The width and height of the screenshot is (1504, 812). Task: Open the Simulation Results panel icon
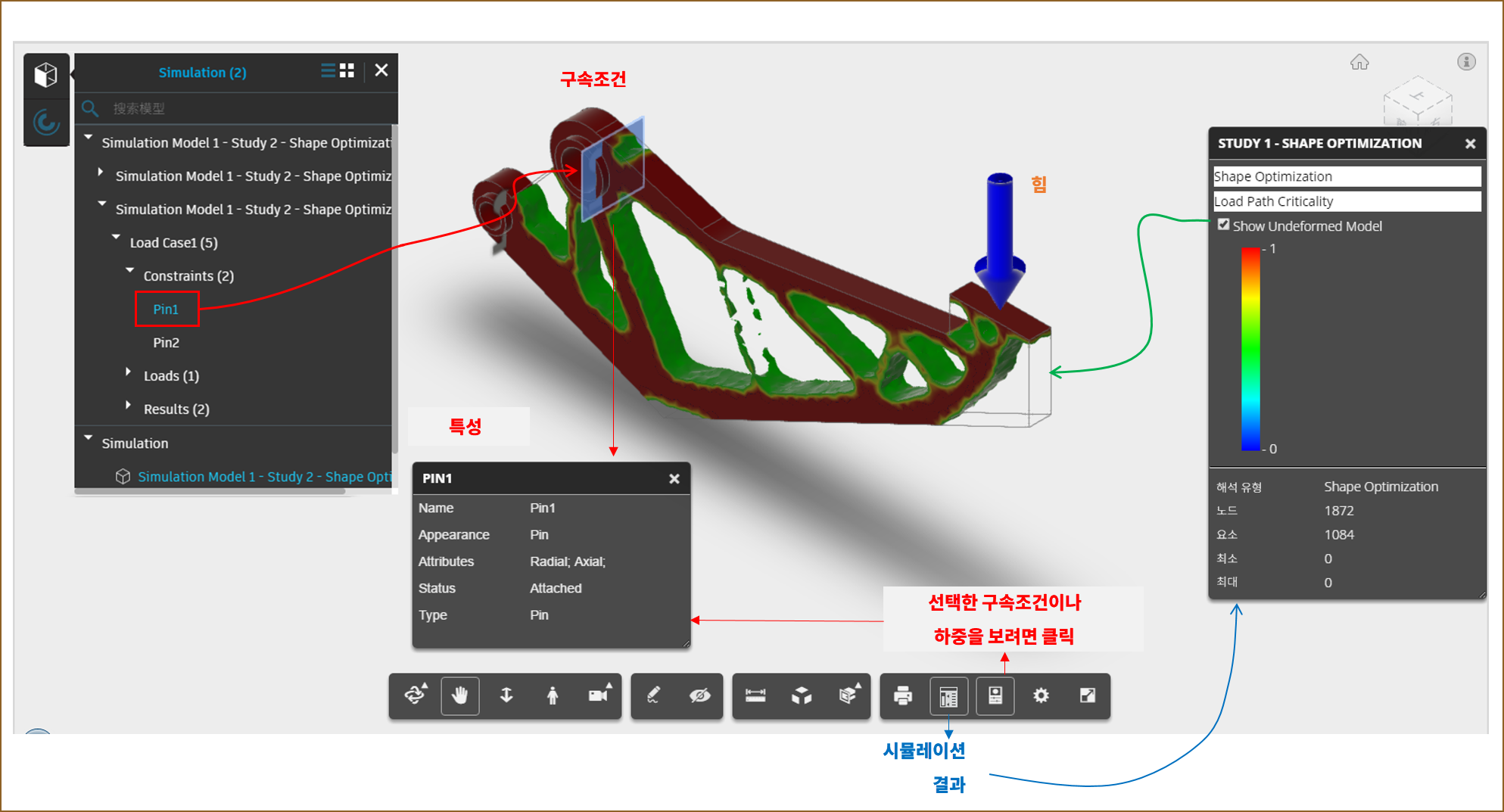point(948,695)
